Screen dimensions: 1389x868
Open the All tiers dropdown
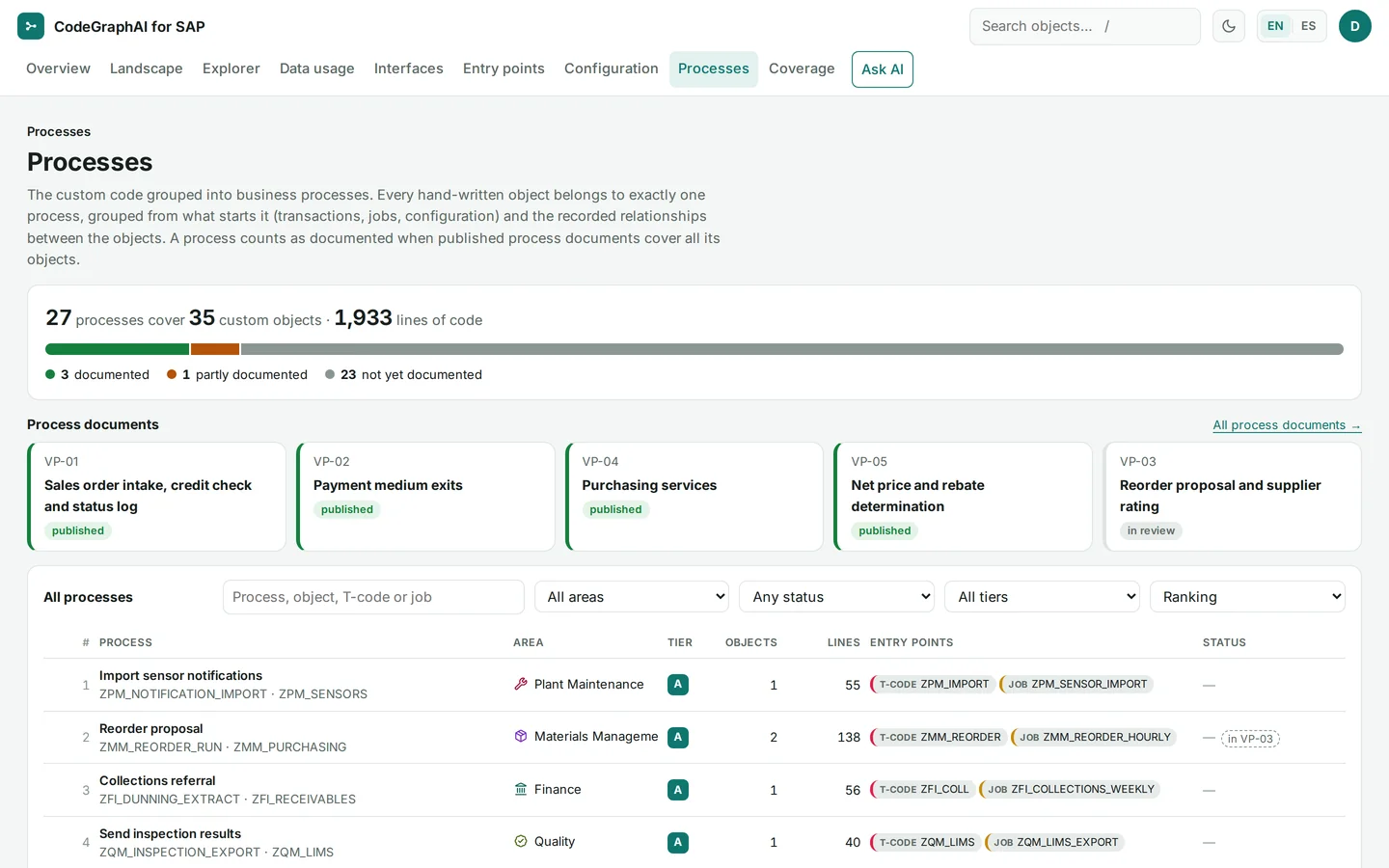pyautogui.click(x=1043, y=597)
